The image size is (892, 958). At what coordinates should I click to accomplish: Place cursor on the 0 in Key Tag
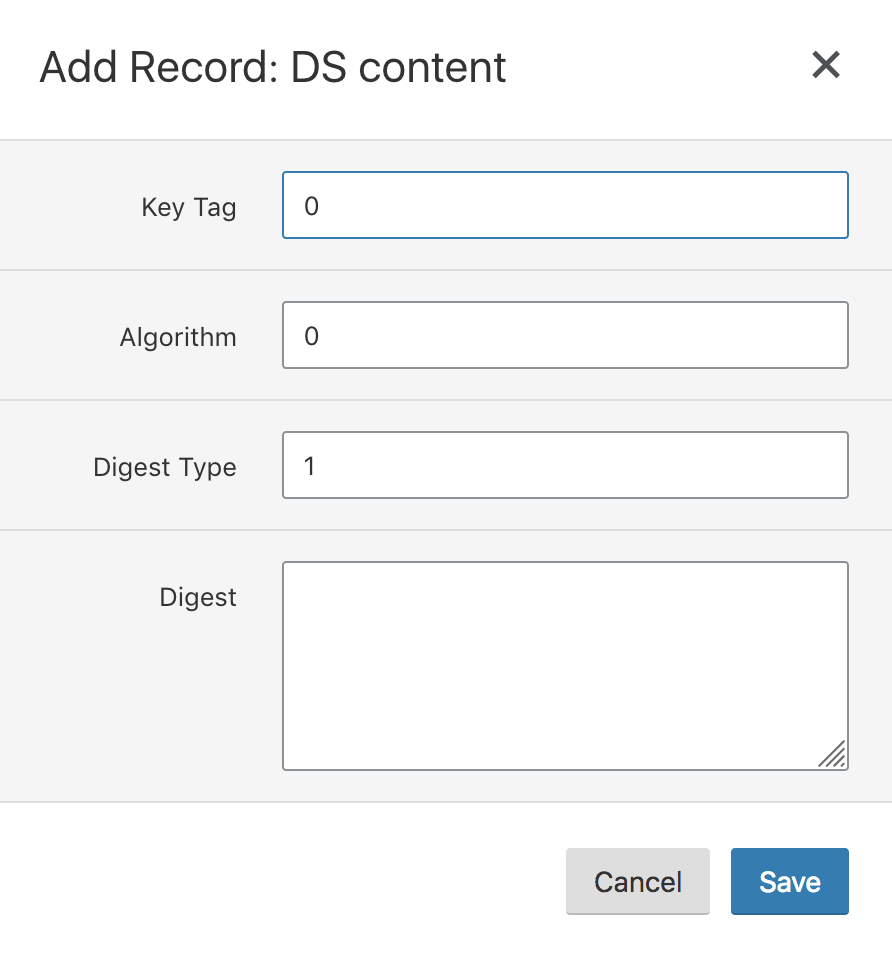[311, 206]
